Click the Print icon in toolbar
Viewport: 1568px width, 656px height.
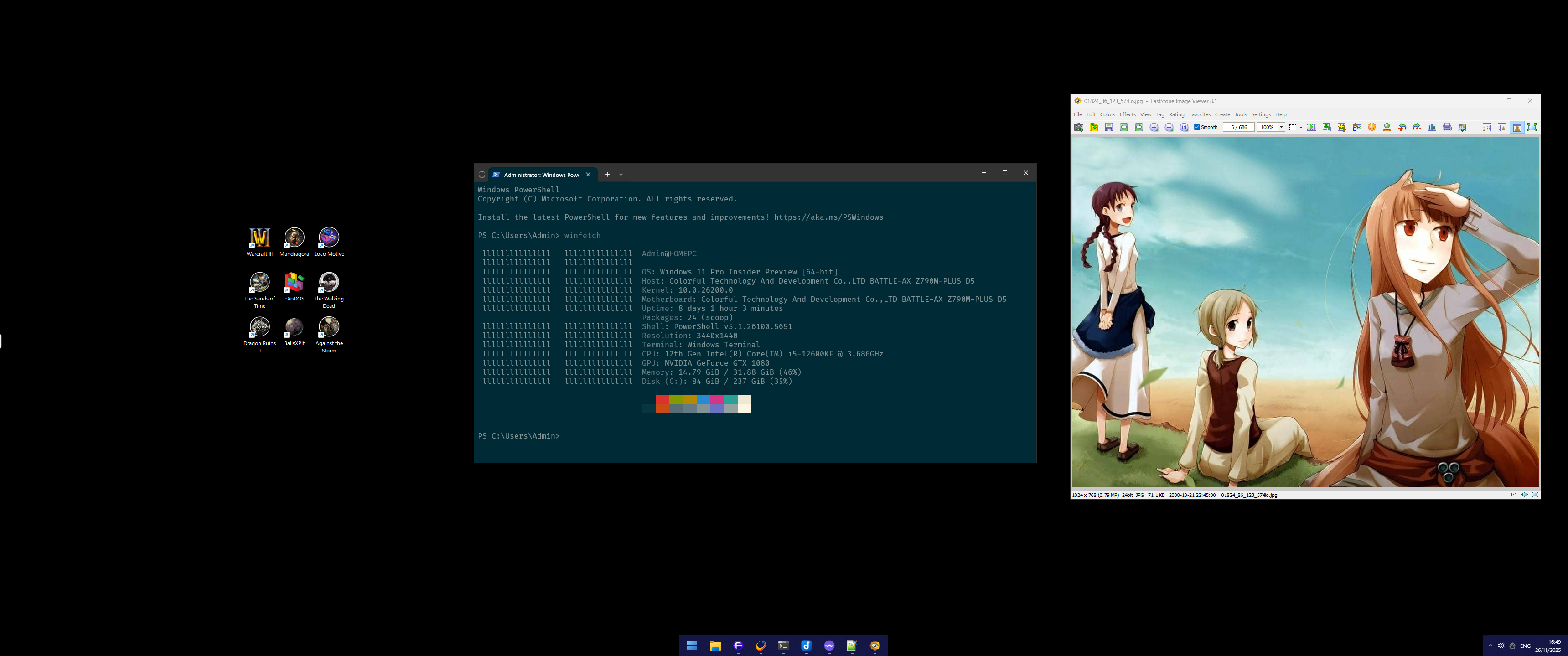[1447, 127]
